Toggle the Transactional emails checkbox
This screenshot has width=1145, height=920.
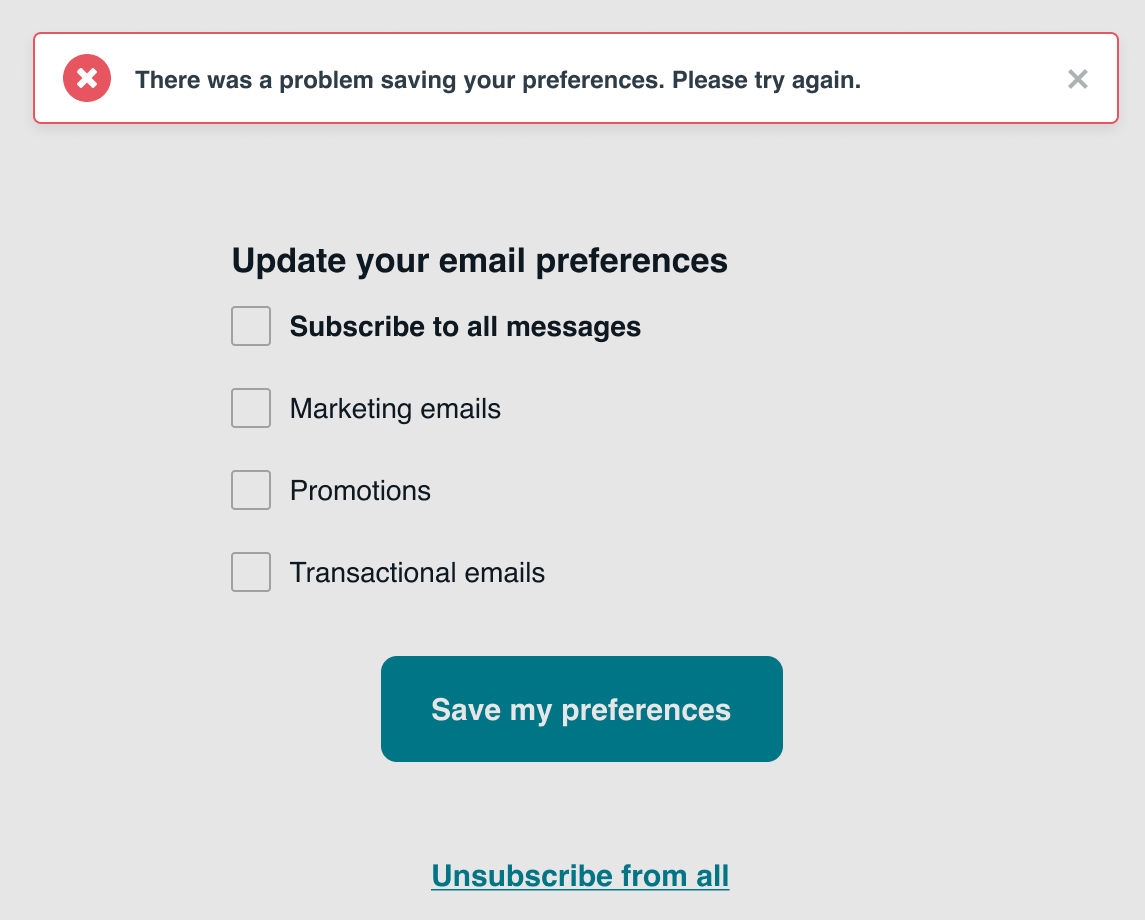pos(251,572)
